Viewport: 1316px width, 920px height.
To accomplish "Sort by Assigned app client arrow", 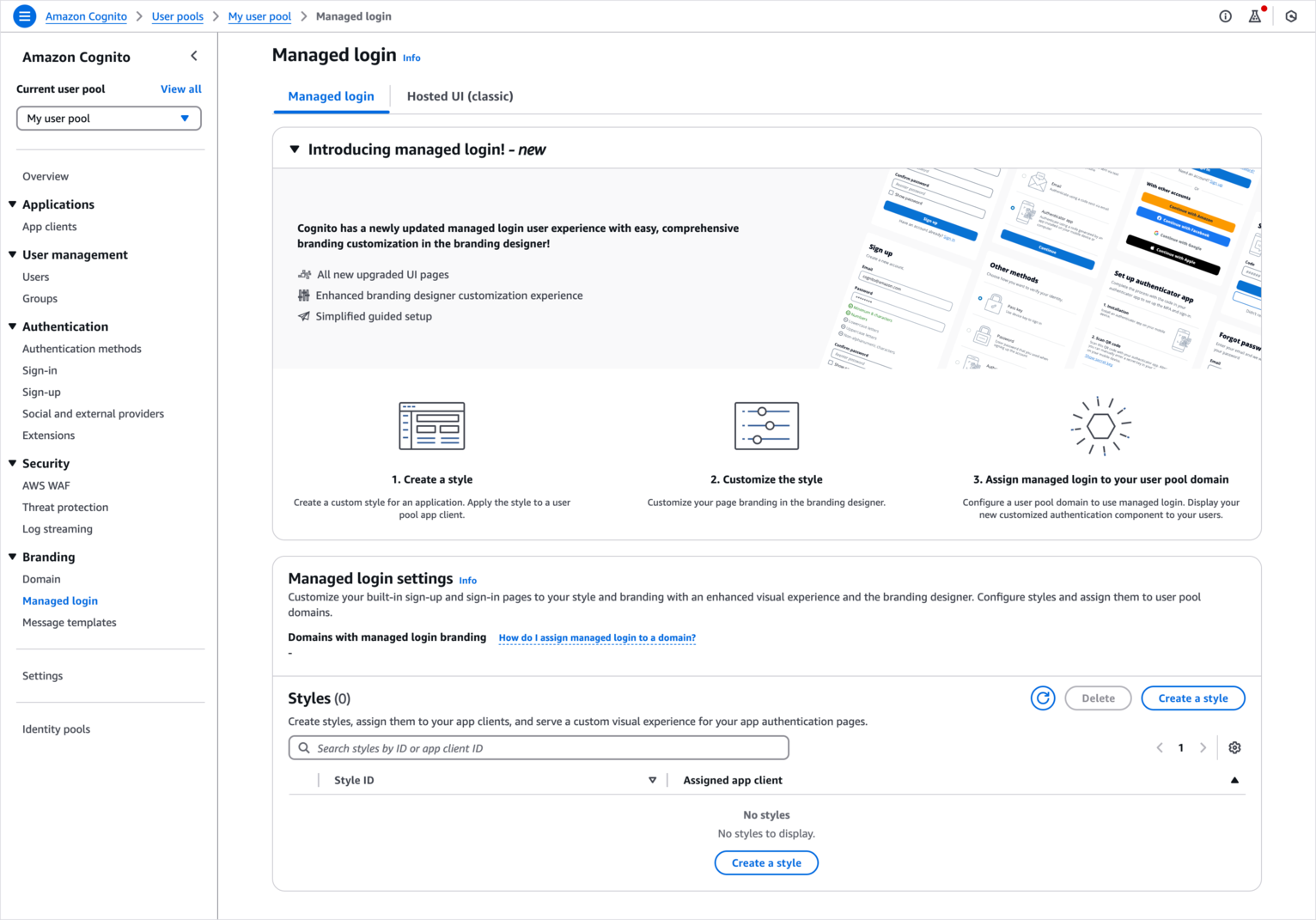I will (x=1234, y=780).
